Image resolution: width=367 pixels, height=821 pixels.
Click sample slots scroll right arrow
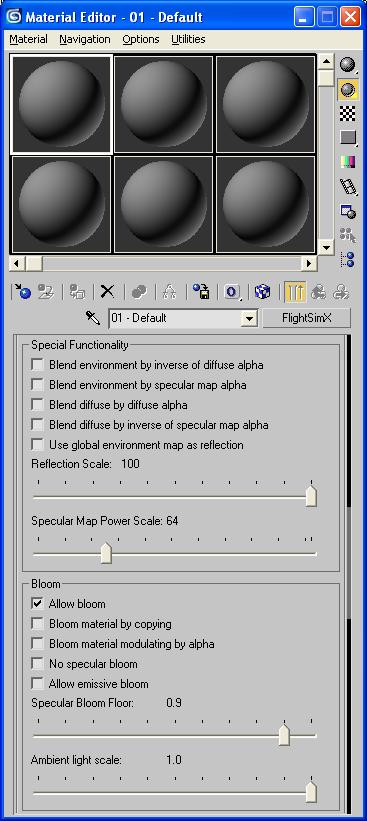click(310, 263)
